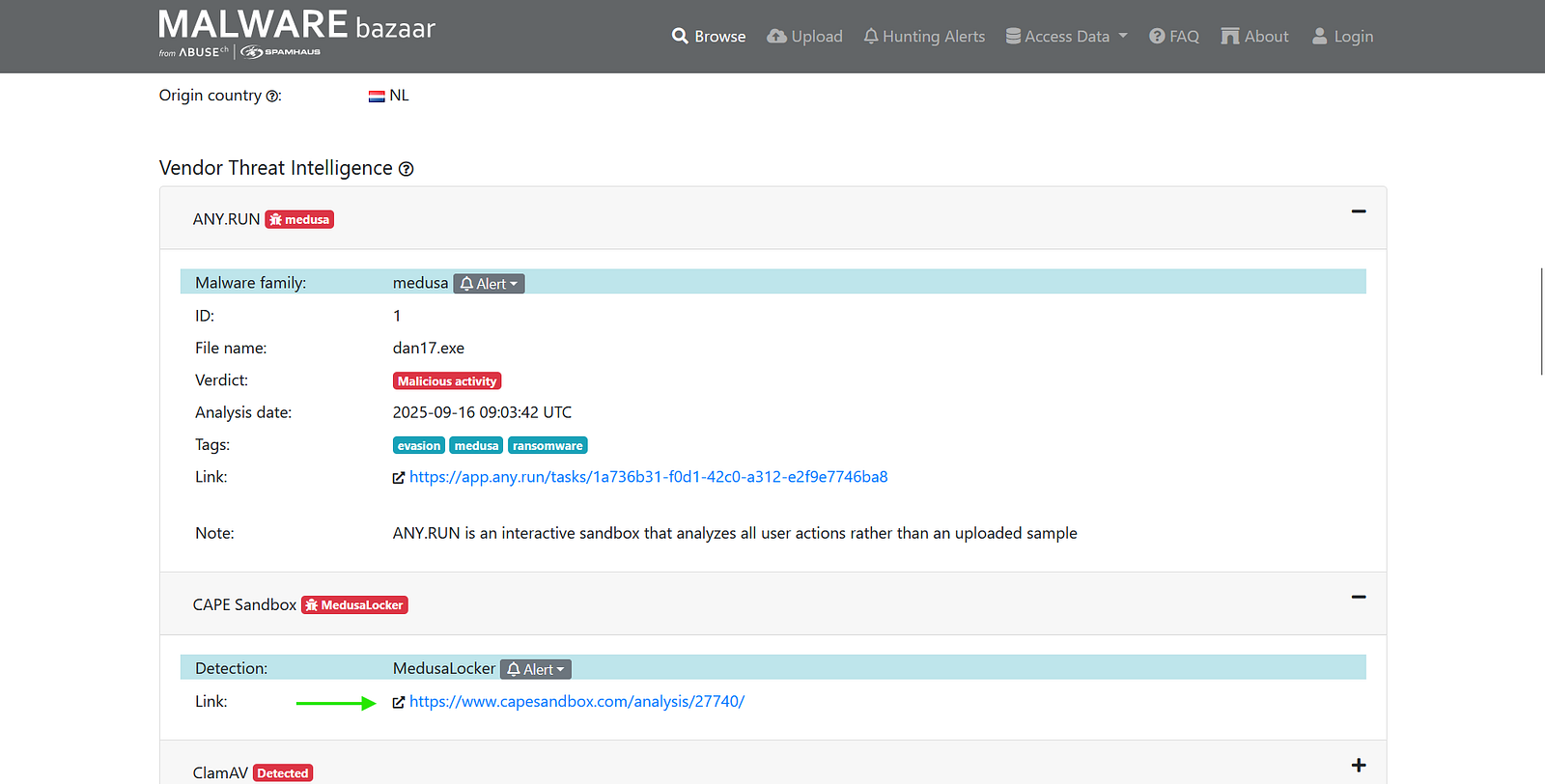Click the About building icon
This screenshot has height=784, width=1545.
1230,36
